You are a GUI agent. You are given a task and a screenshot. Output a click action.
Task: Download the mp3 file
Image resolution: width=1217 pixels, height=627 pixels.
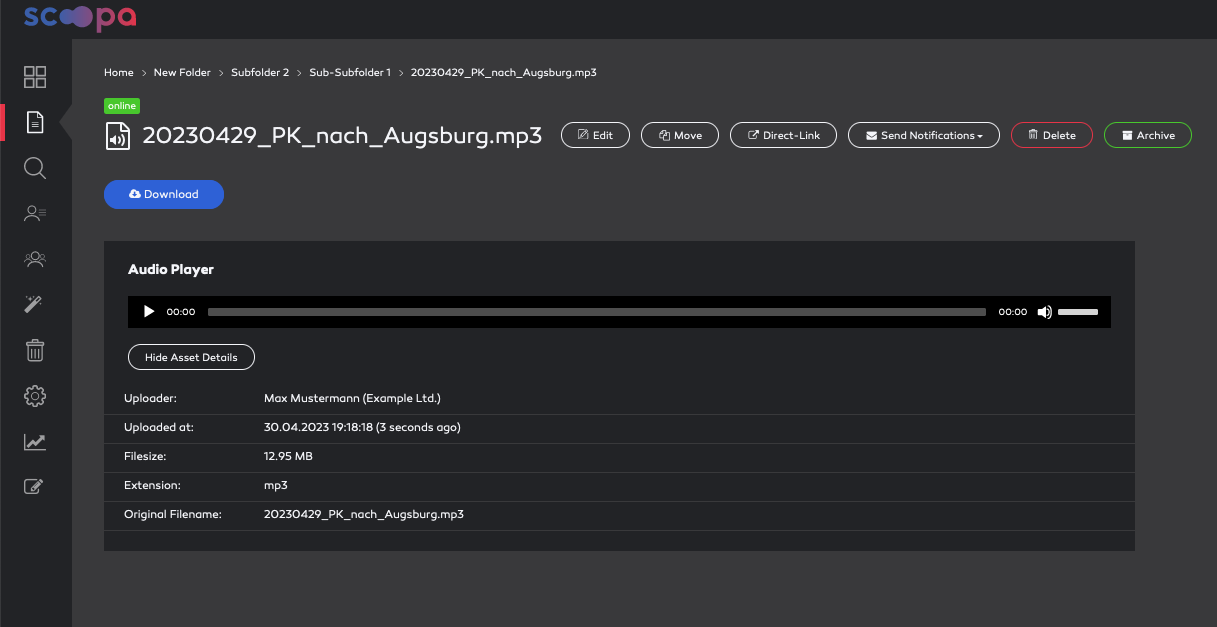(x=164, y=194)
